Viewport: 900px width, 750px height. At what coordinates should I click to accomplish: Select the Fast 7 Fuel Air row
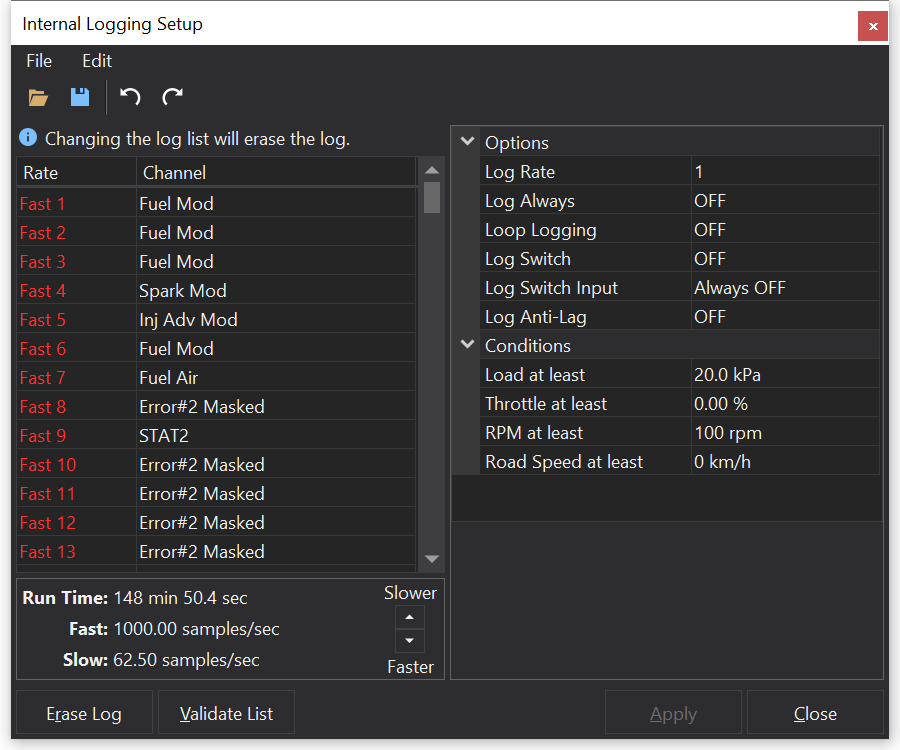(215, 378)
